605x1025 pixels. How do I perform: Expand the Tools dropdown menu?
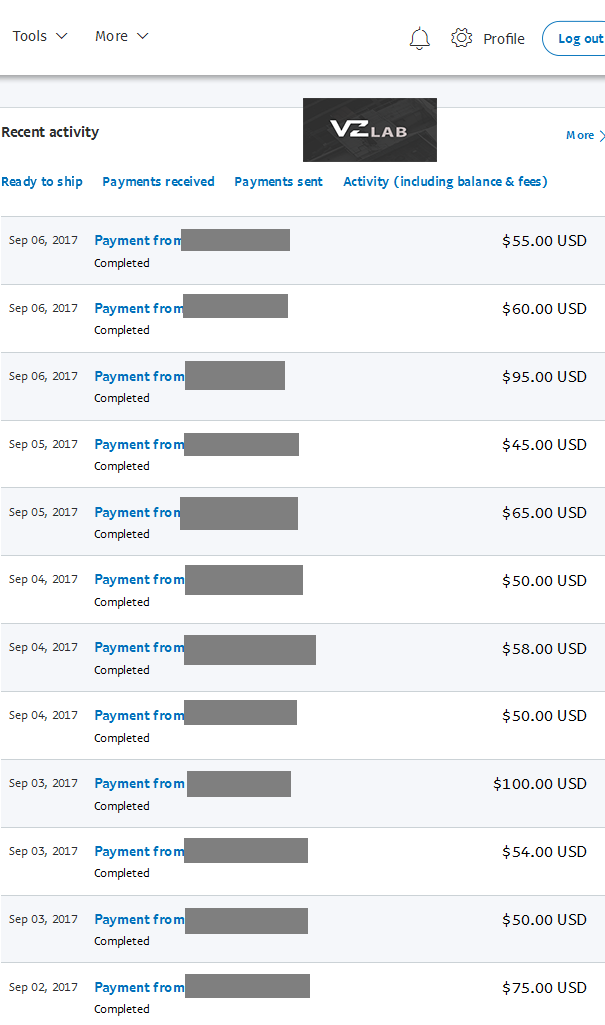(x=40, y=36)
